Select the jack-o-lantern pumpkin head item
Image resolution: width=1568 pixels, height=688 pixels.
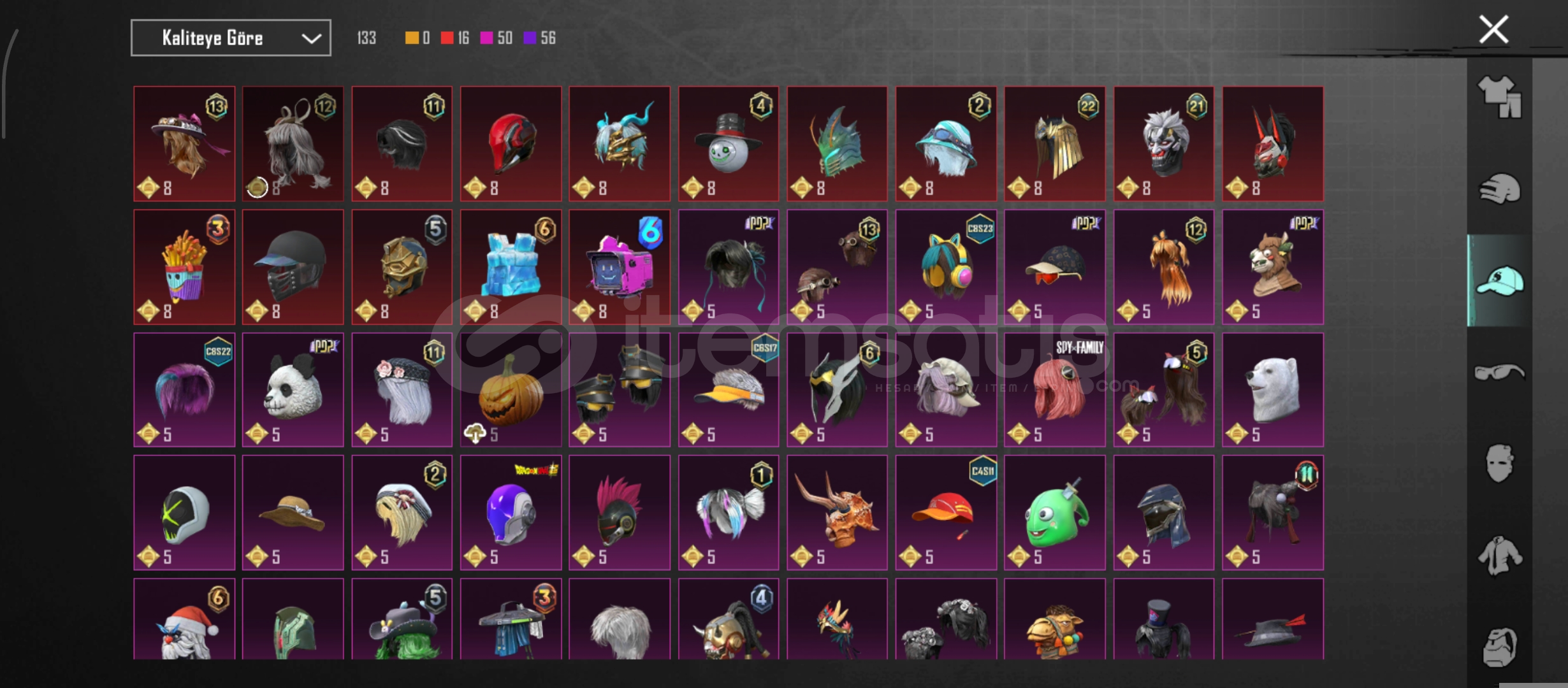(511, 390)
